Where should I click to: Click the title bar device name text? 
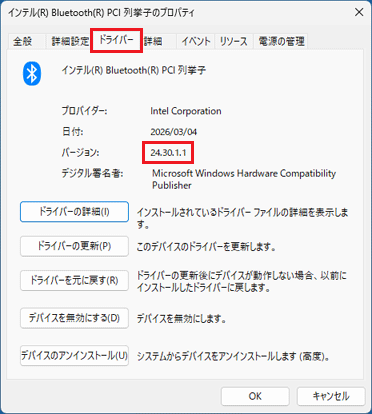(x=101, y=13)
